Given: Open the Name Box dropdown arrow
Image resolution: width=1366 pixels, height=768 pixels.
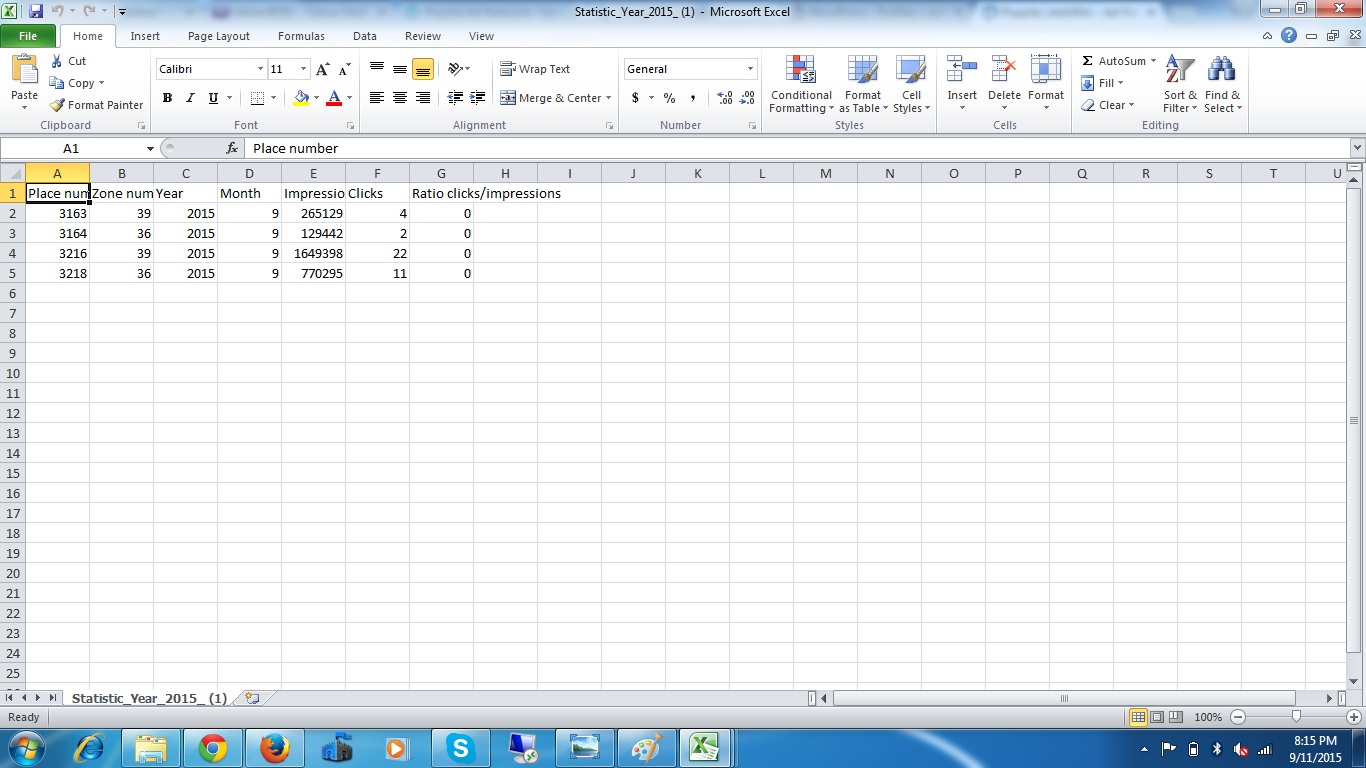Looking at the screenshot, I should pos(150,148).
